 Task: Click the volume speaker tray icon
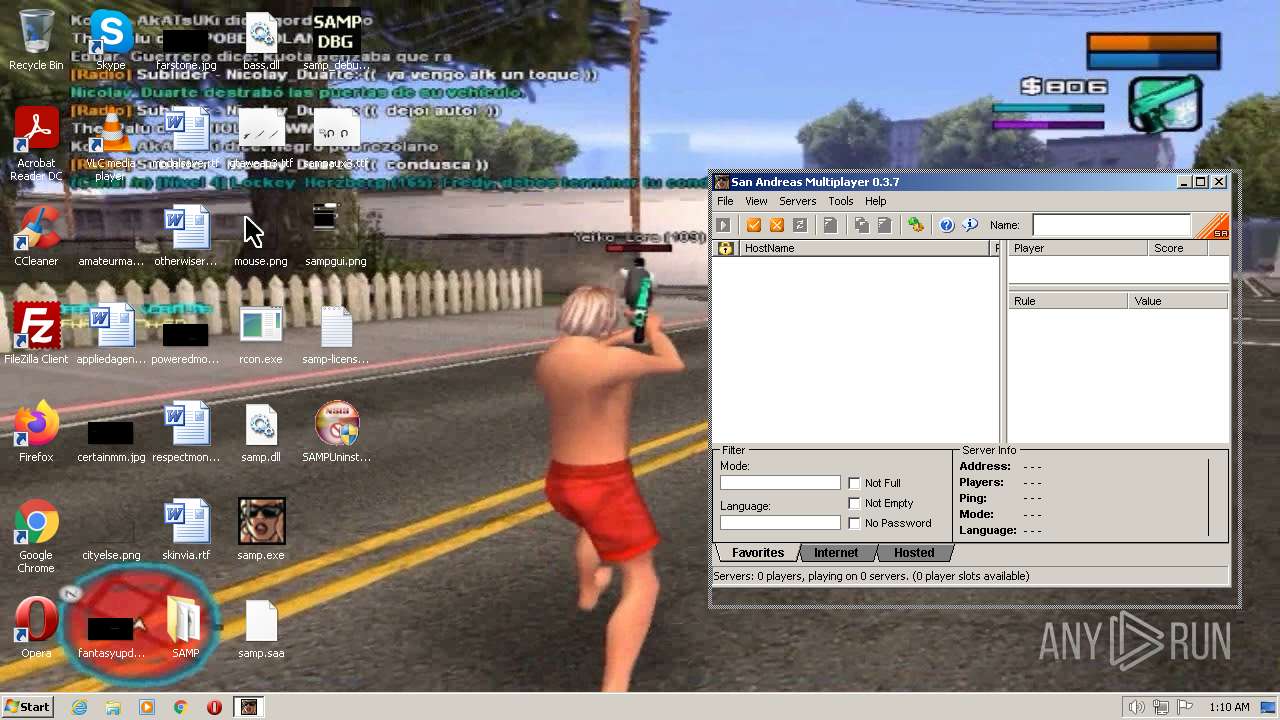pos(1136,707)
